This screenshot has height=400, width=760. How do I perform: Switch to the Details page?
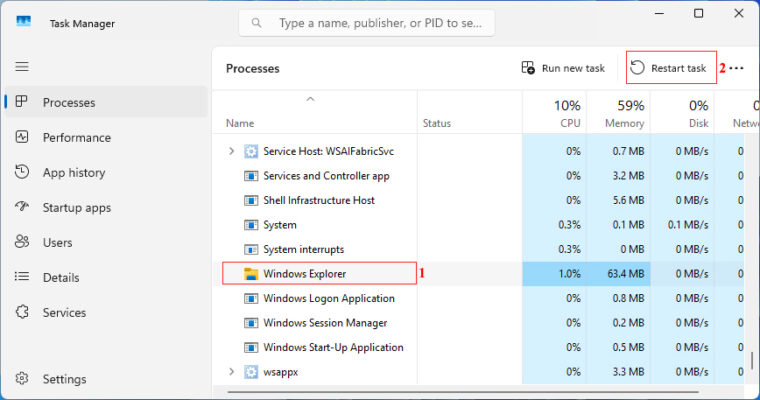click(60, 278)
